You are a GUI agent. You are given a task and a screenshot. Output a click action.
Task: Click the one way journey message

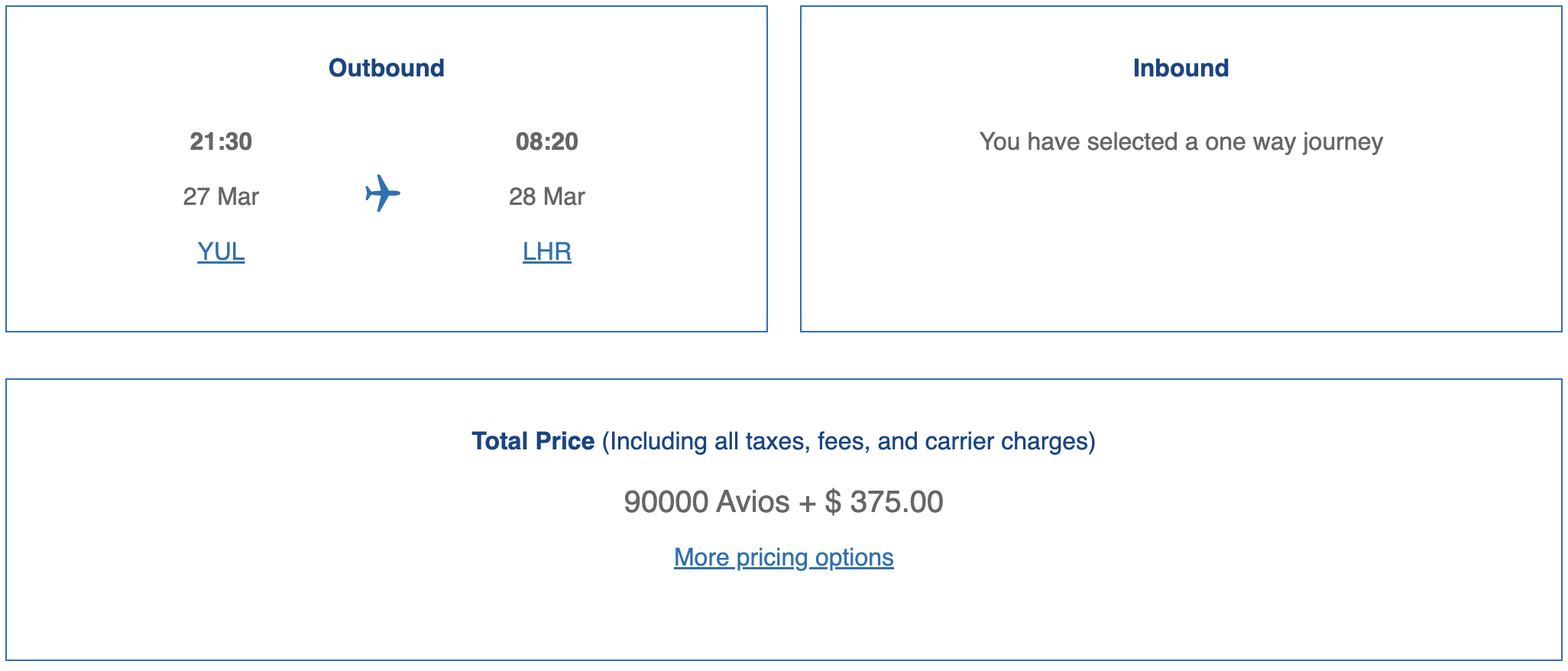pos(1181,141)
